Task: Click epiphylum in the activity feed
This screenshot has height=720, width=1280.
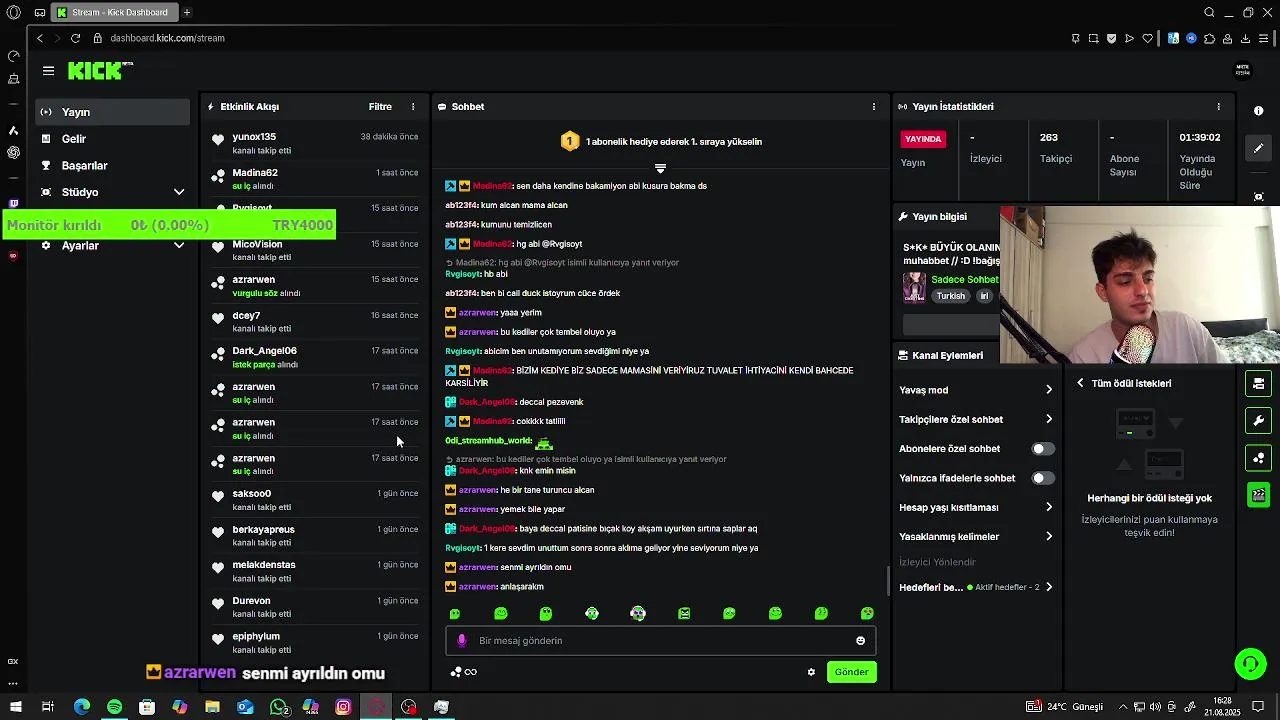Action: point(256,636)
